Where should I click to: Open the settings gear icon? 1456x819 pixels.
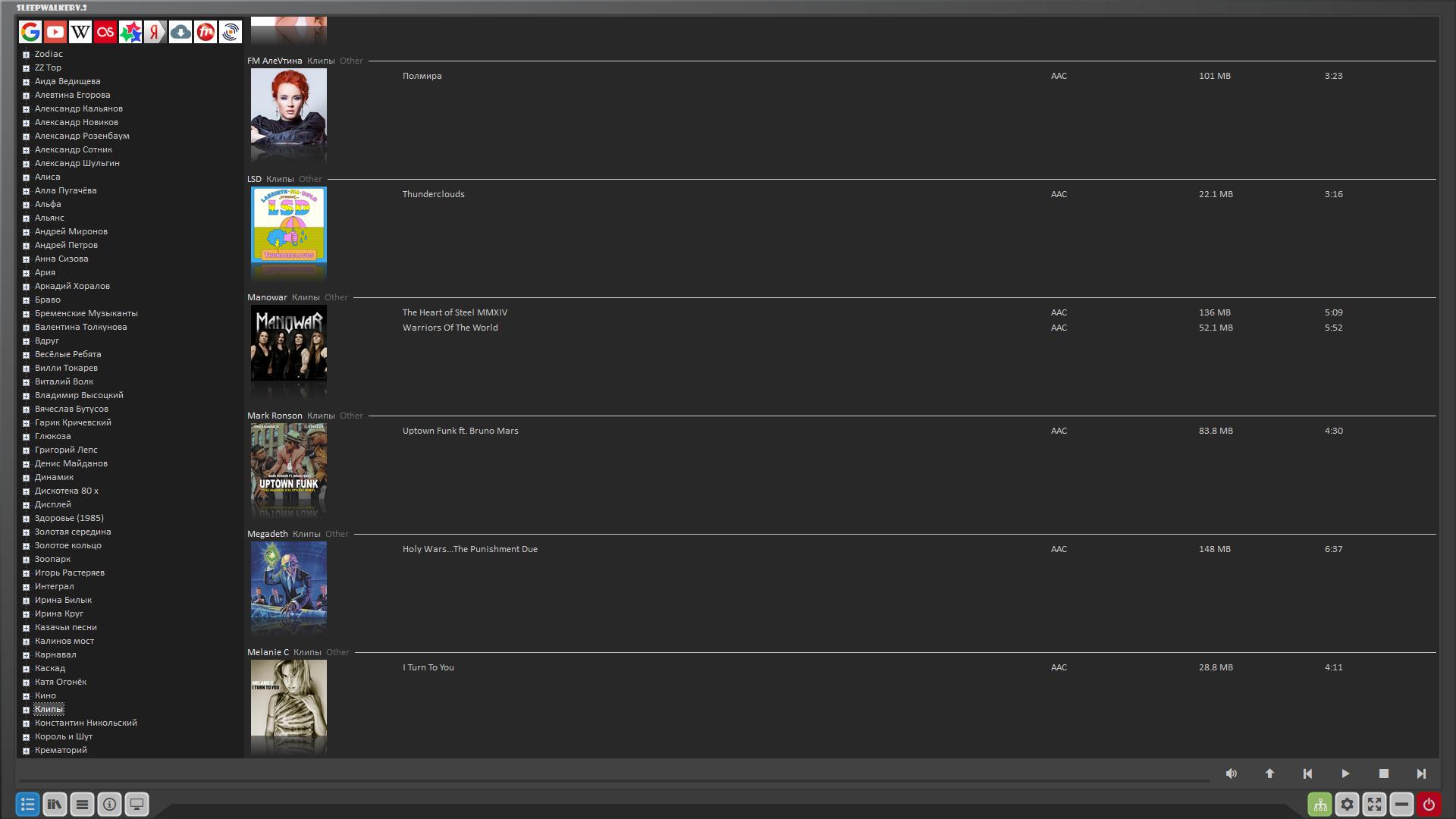click(1347, 804)
